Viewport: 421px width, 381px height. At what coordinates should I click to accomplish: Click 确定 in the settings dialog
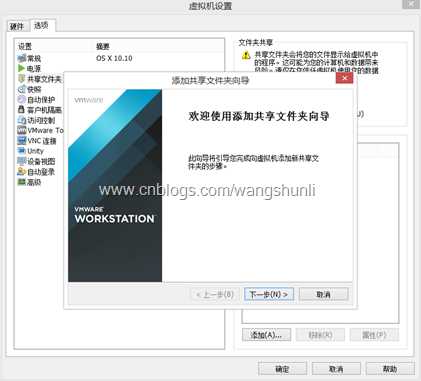tap(282, 369)
